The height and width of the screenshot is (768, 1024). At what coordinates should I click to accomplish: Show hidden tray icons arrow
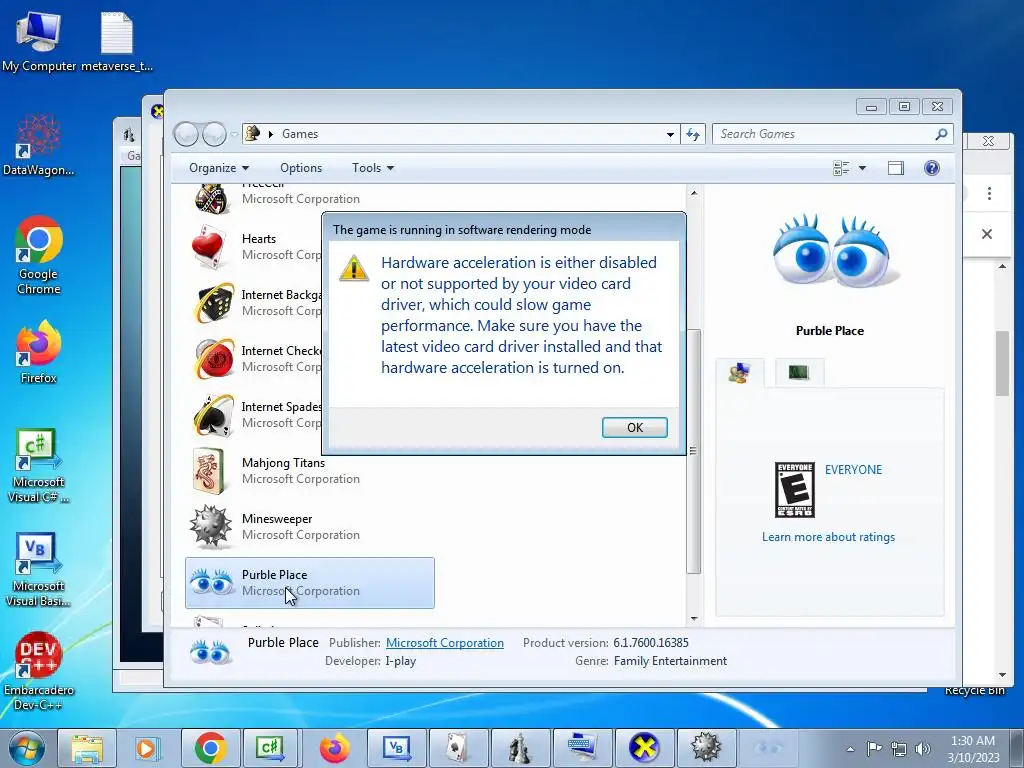[850, 749]
